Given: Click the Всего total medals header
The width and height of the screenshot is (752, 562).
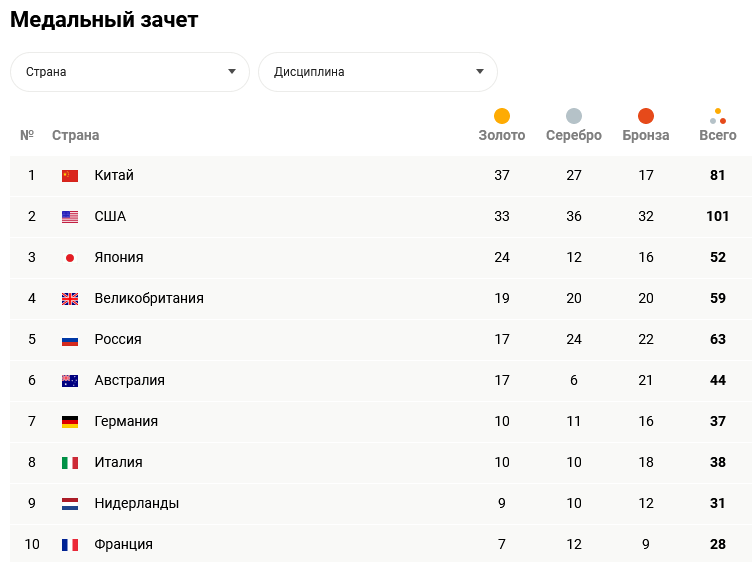Looking at the screenshot, I should [717, 135].
